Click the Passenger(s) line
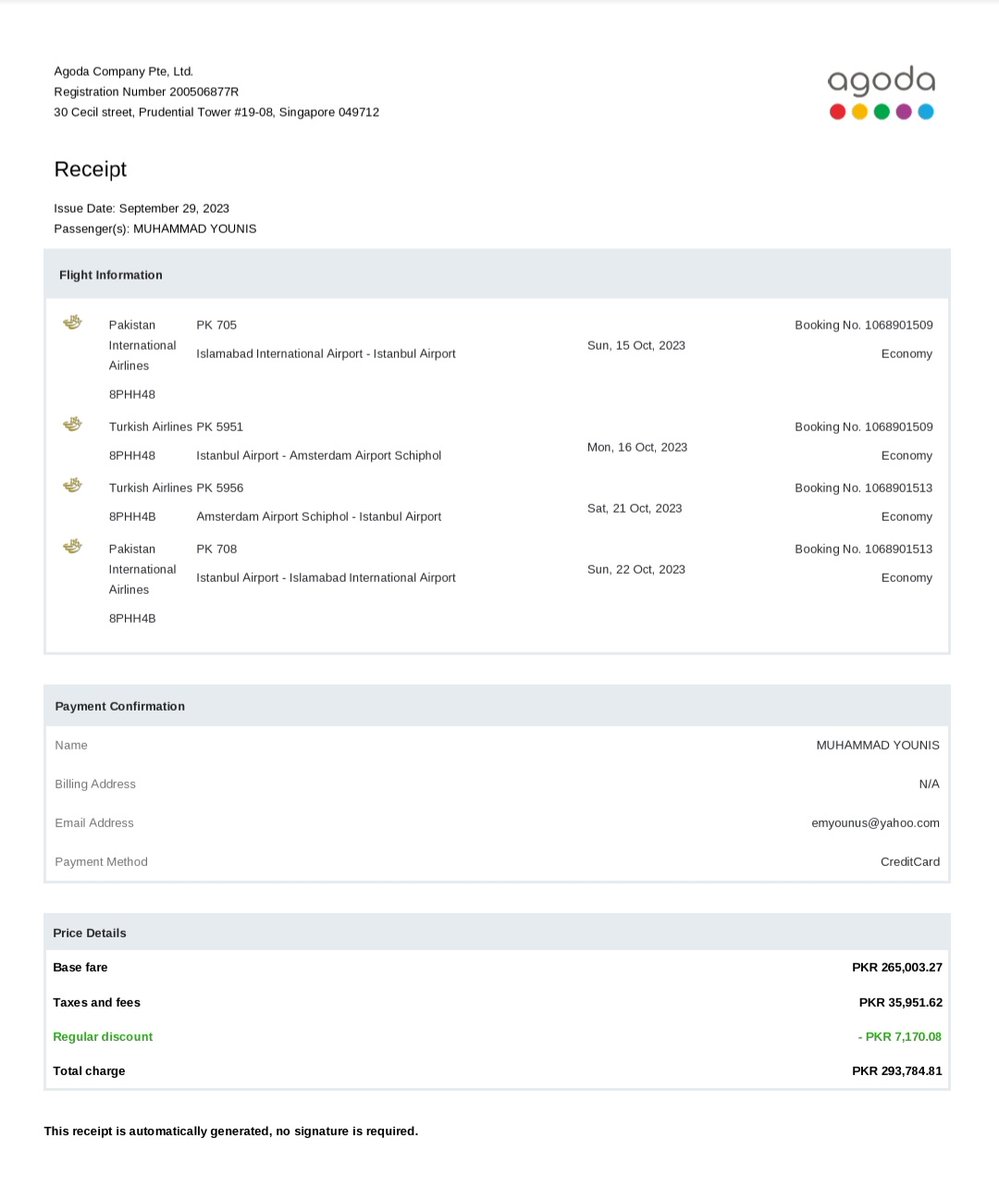This screenshot has height=1200, width=999. pos(155,228)
